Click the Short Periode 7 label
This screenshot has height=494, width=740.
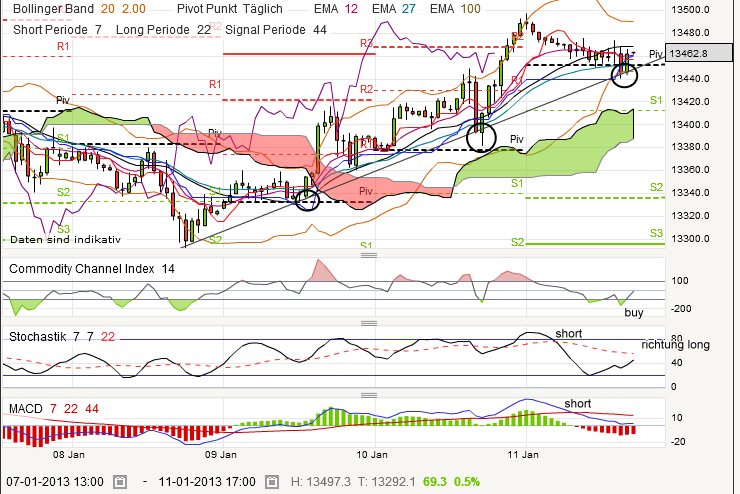click(x=57, y=30)
